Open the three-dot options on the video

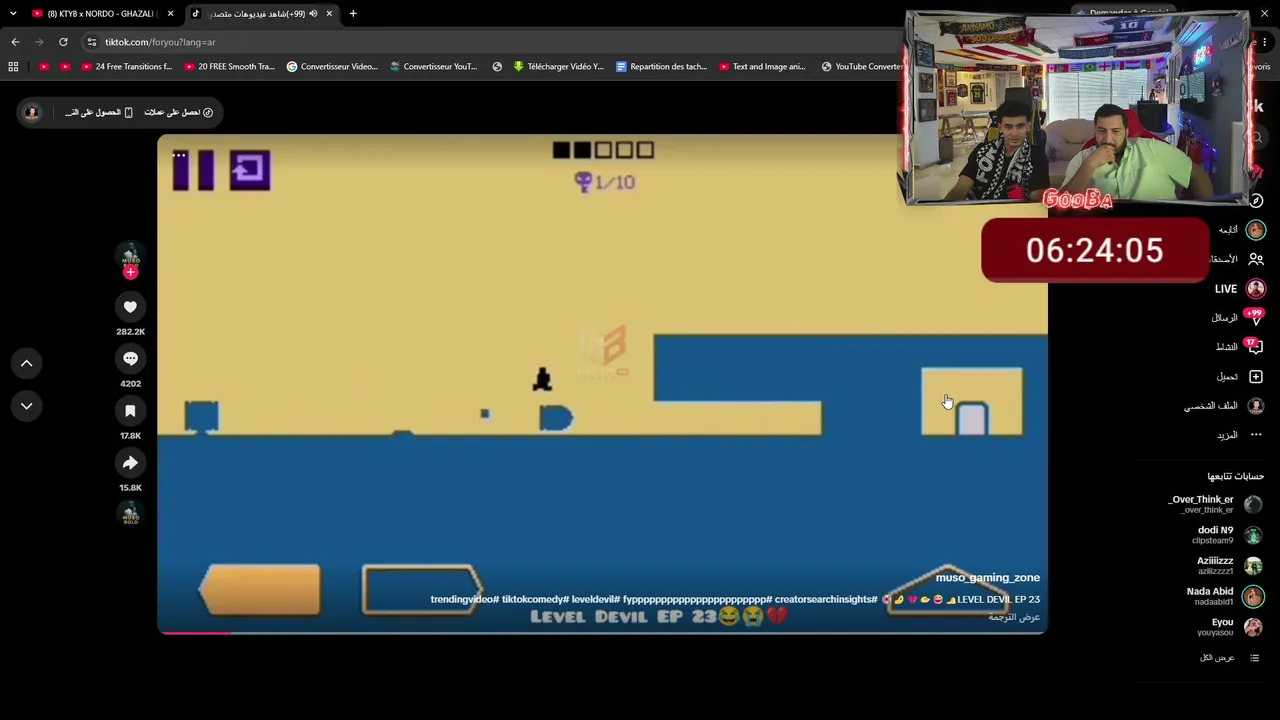[x=179, y=155]
